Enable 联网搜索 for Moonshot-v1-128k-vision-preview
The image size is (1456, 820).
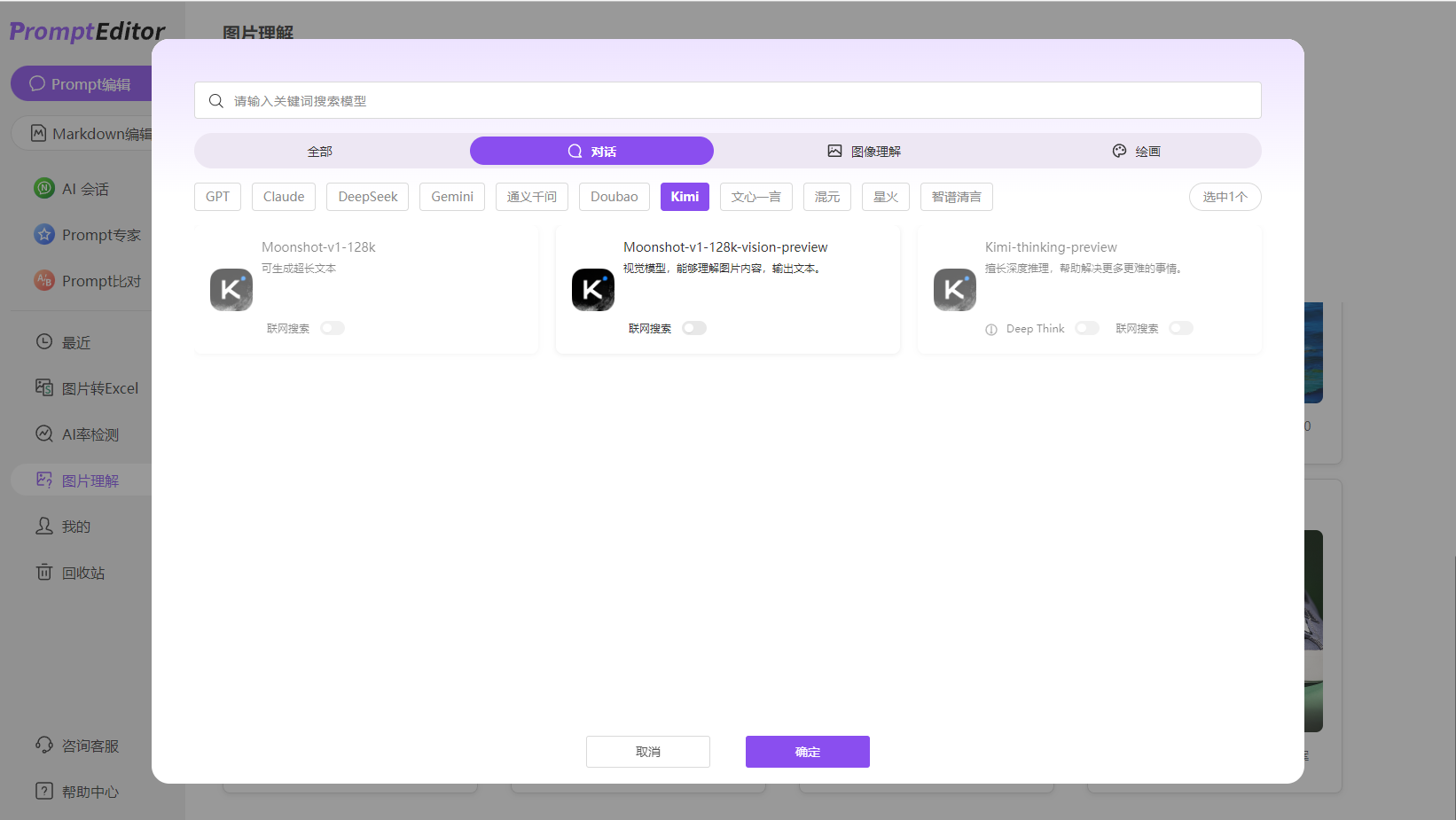694,327
